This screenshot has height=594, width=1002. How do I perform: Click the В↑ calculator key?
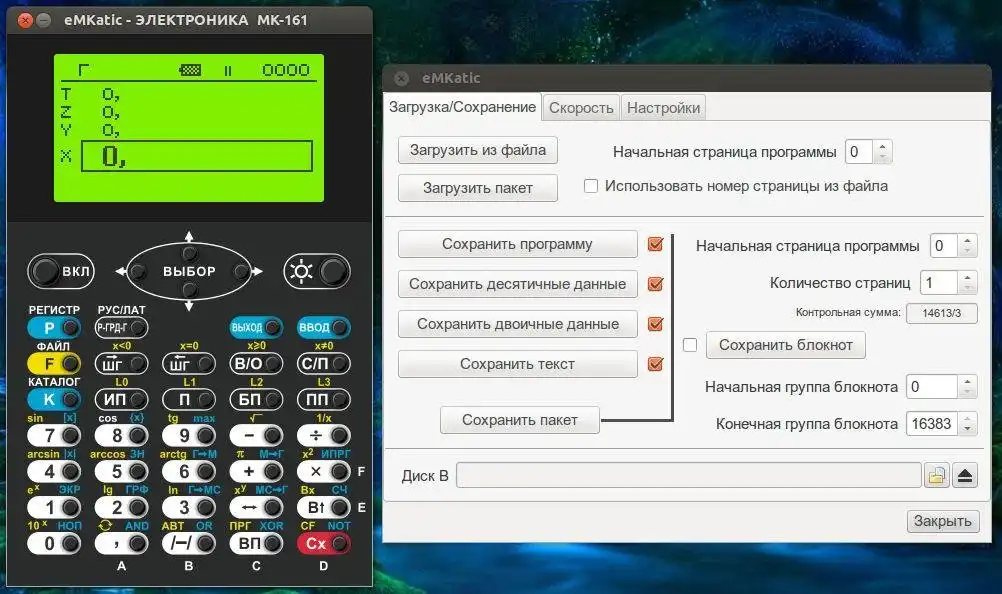click(324, 507)
